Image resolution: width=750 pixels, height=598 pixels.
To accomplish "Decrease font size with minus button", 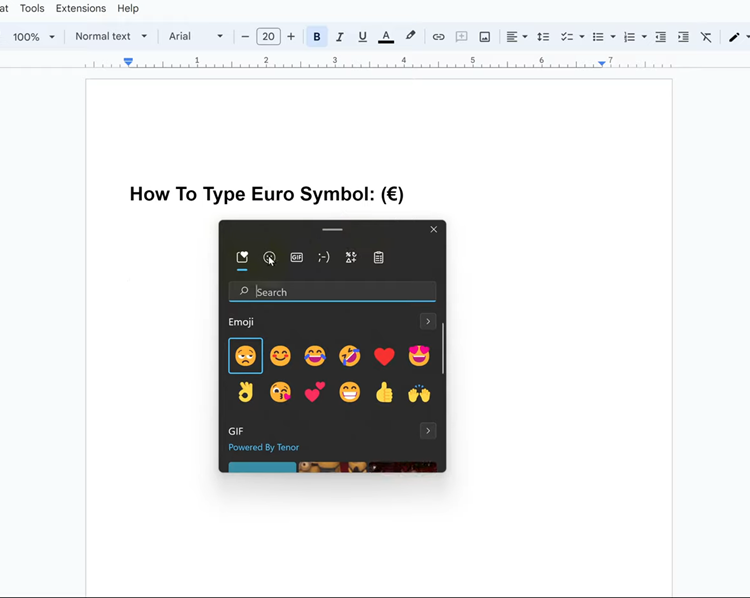I will pos(245,37).
